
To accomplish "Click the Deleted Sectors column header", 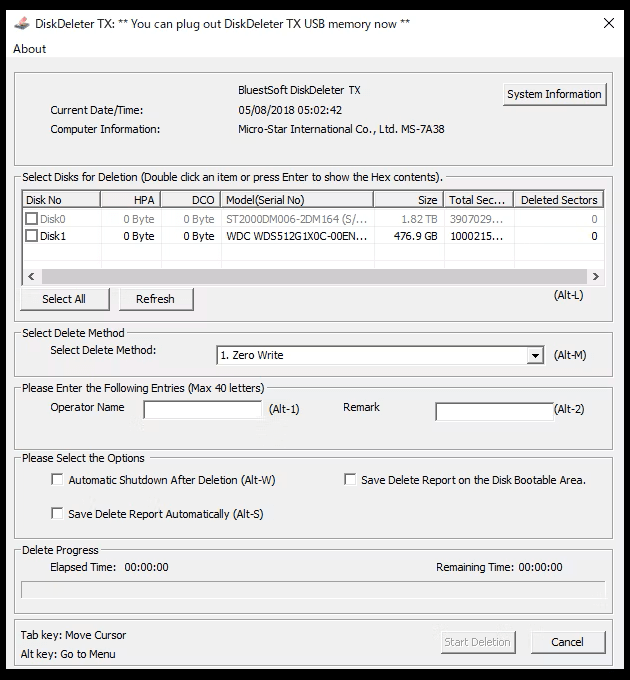I will [x=558, y=200].
